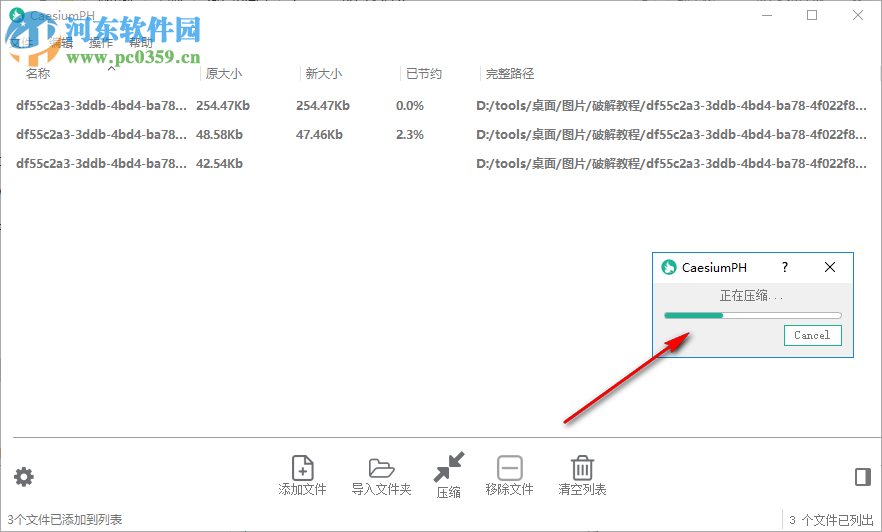Toggle the side panel icon at bottom right

coord(862,477)
